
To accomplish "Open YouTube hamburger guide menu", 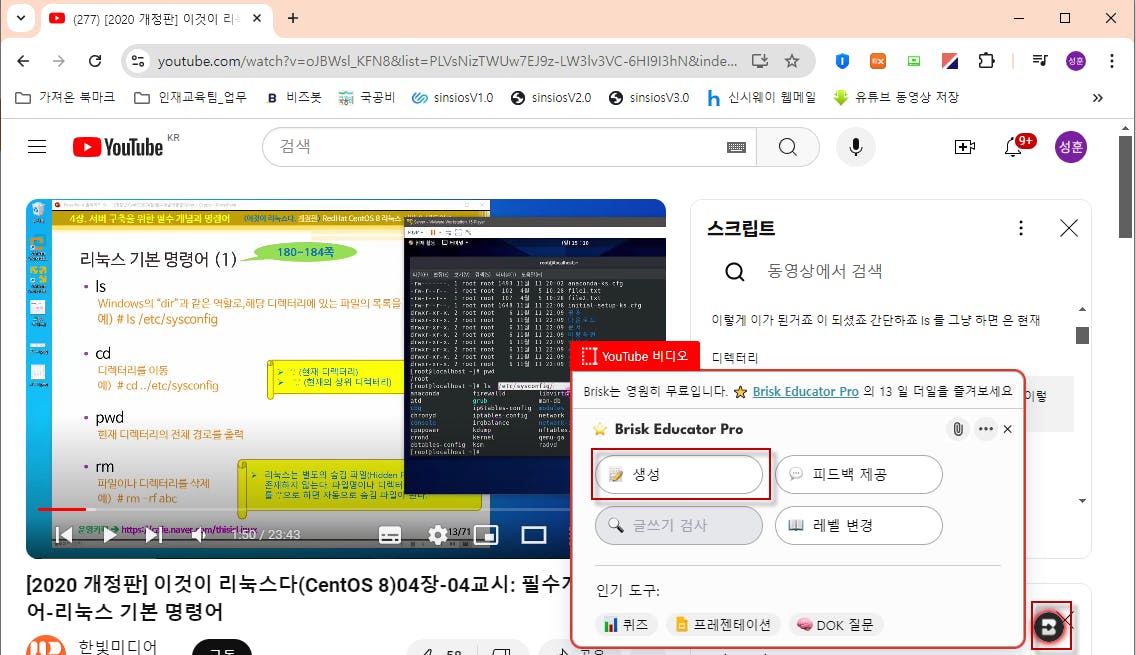I will (x=37, y=147).
